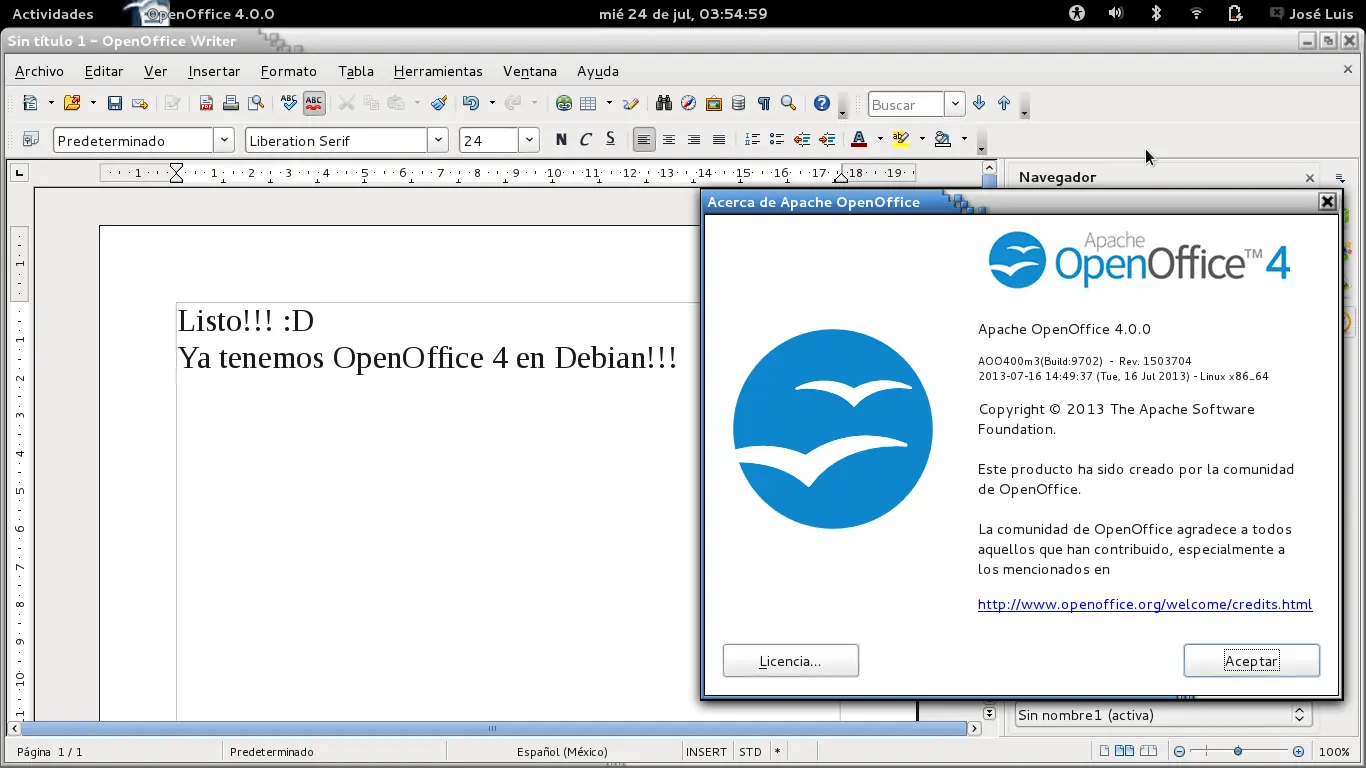
Task: Expand the Liberation Serif font dropdown
Action: tap(438, 140)
